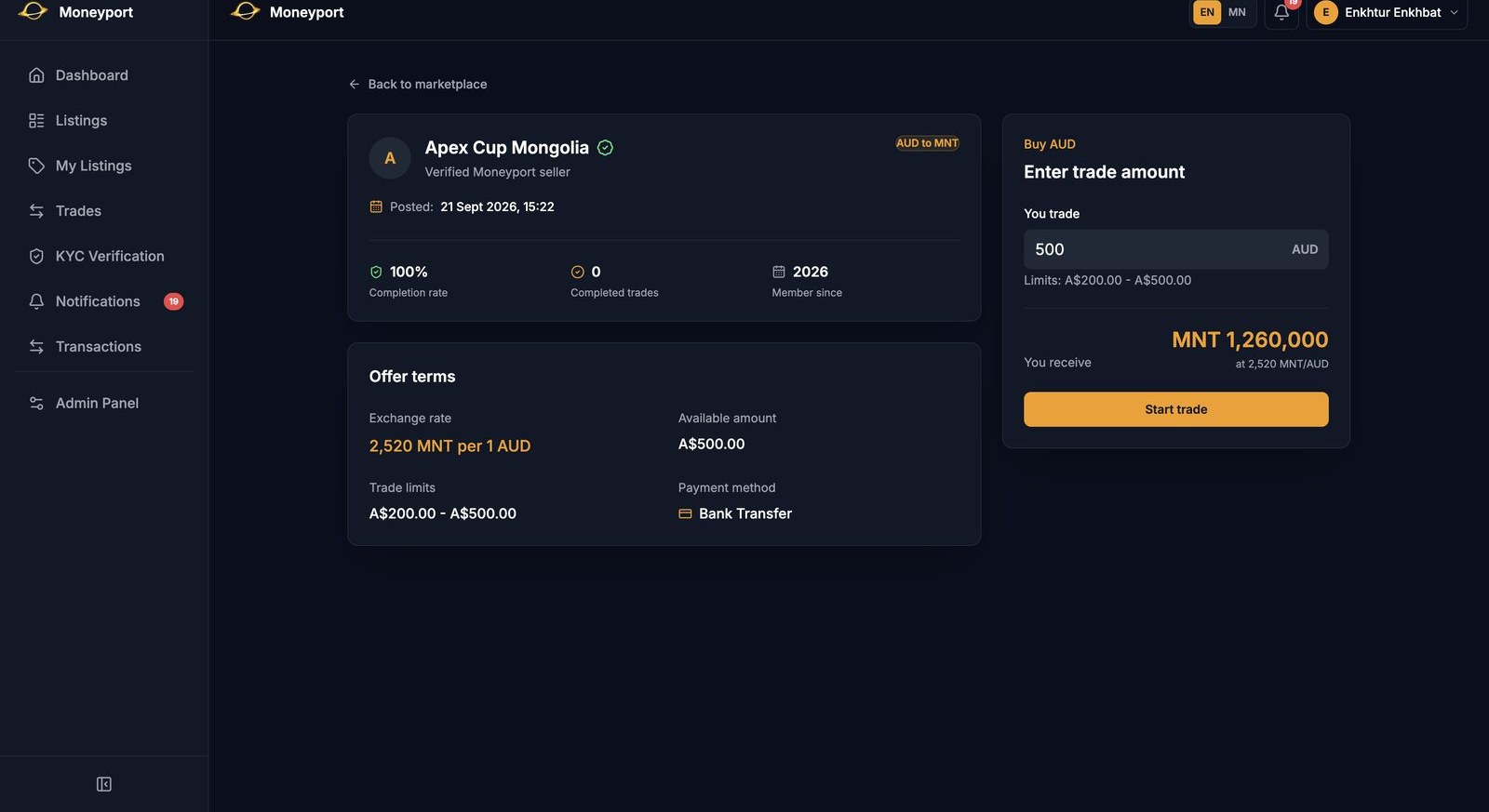
Task: Click Back to marketplace link
Action: [x=418, y=85]
